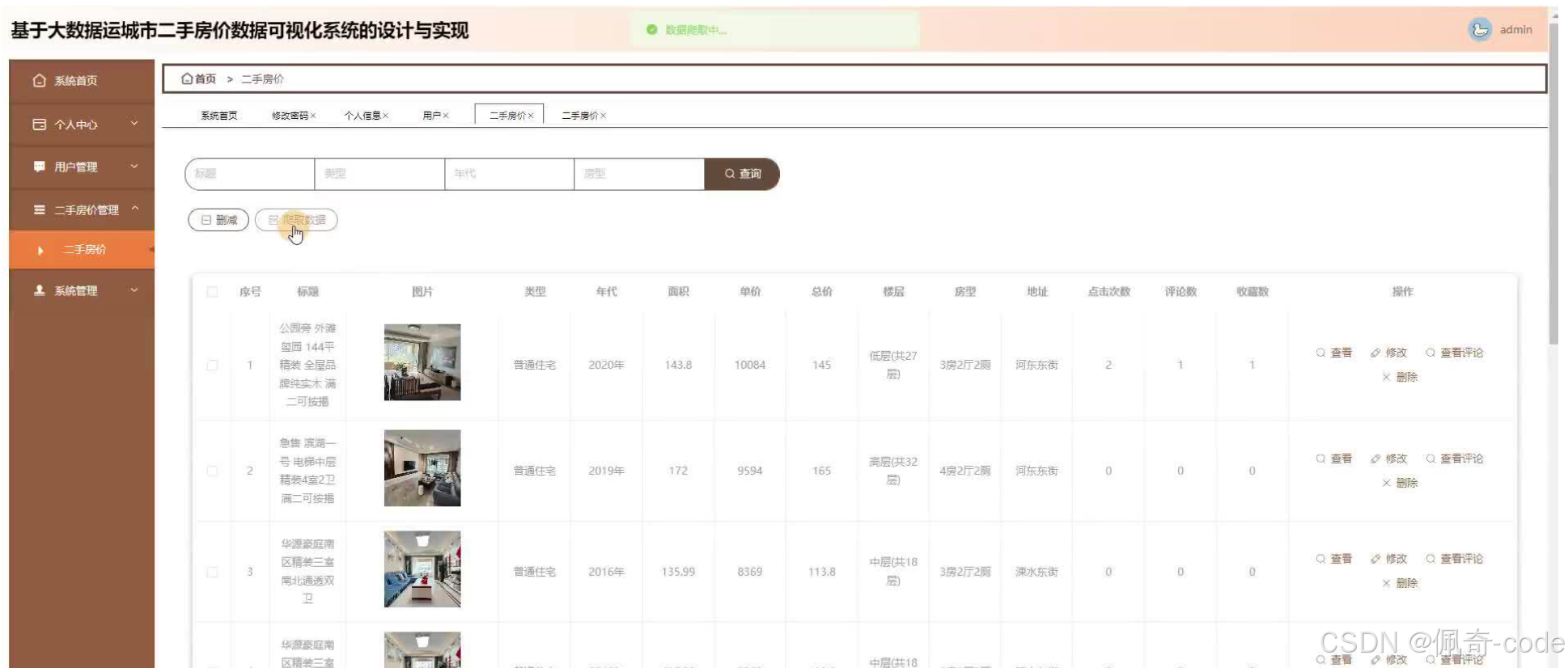Focus the 标题 search field
This screenshot has height=668, width=1568.
pos(250,174)
